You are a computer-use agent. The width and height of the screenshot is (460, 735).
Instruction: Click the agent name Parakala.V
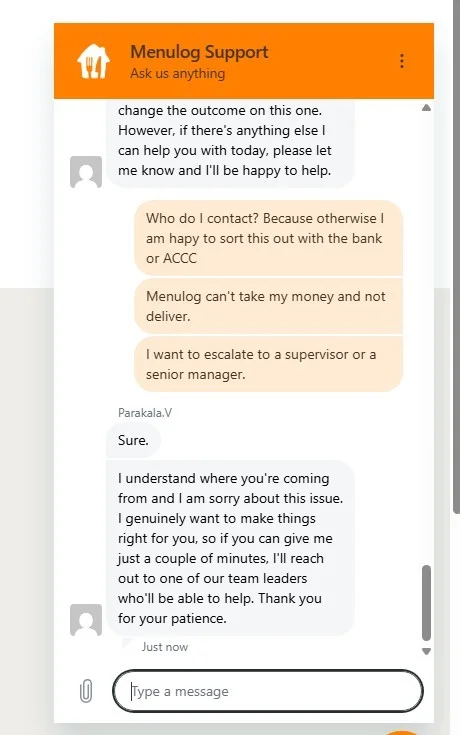coord(145,412)
